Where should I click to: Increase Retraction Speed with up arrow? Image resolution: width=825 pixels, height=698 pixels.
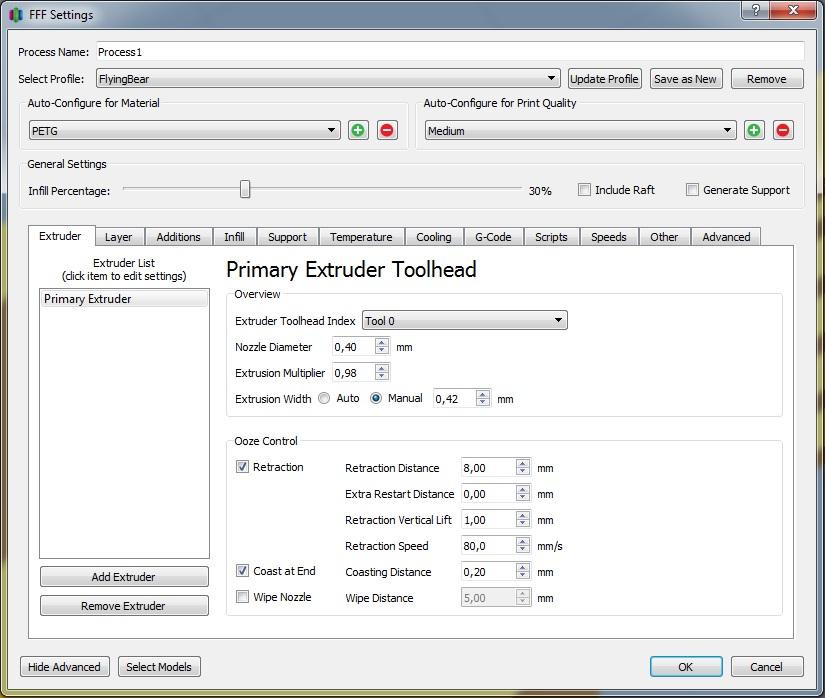click(x=523, y=542)
